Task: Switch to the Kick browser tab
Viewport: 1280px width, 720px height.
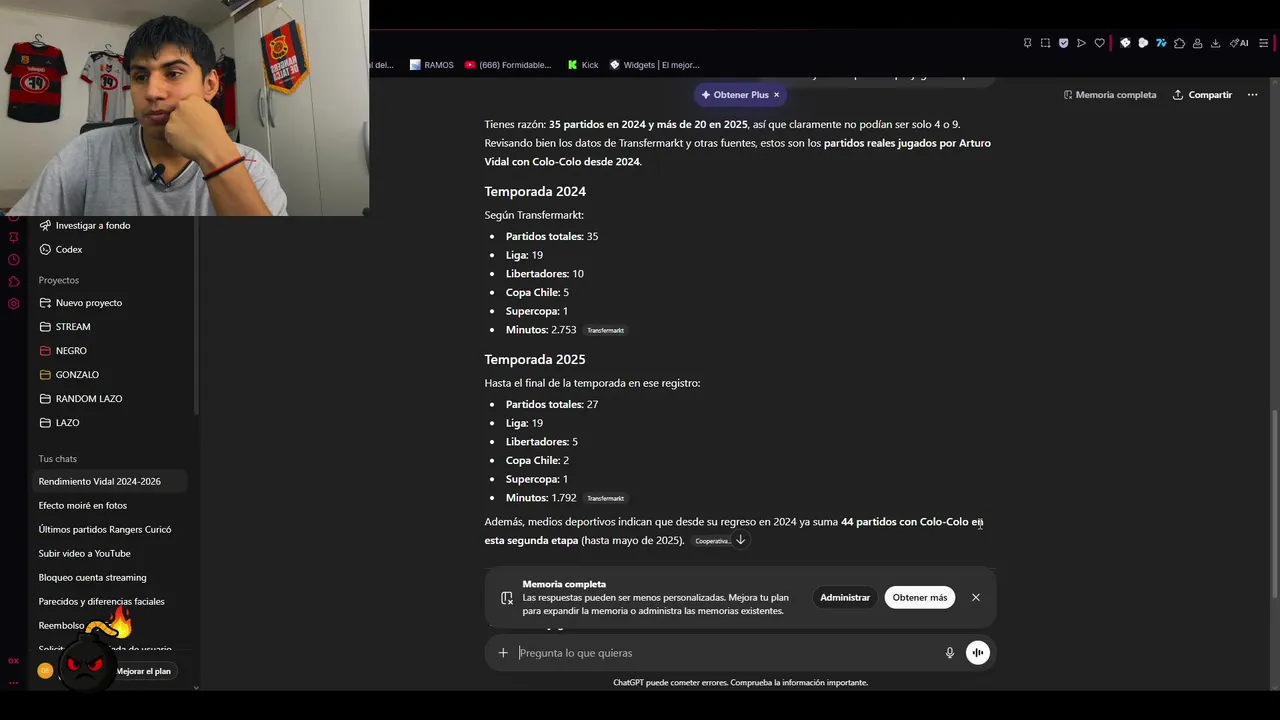Action: (x=583, y=65)
